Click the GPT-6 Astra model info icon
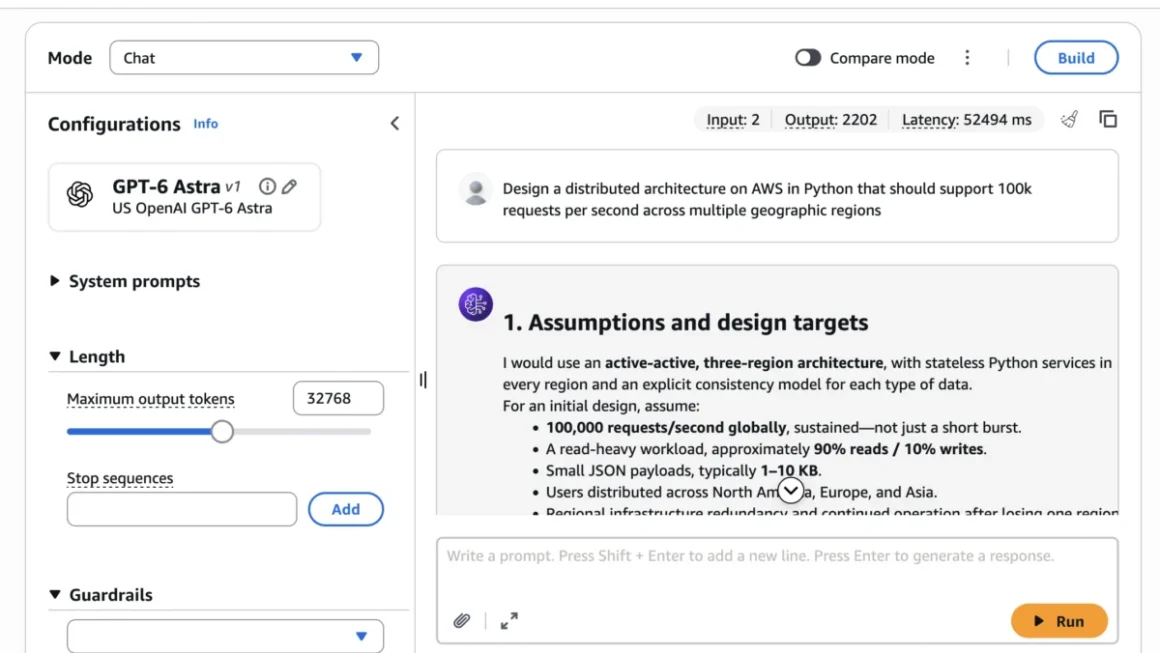 (267, 186)
